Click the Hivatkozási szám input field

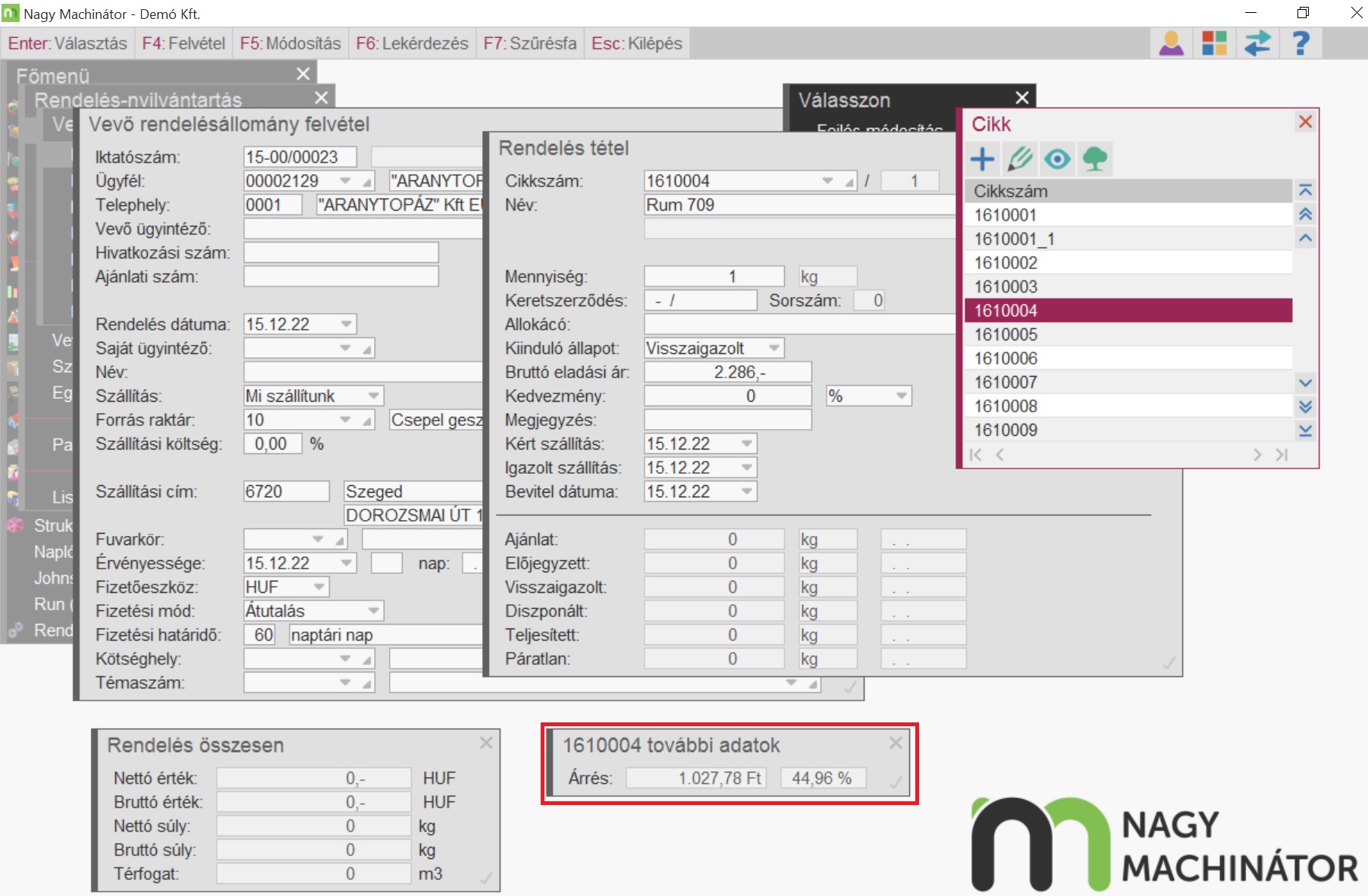pos(341,253)
